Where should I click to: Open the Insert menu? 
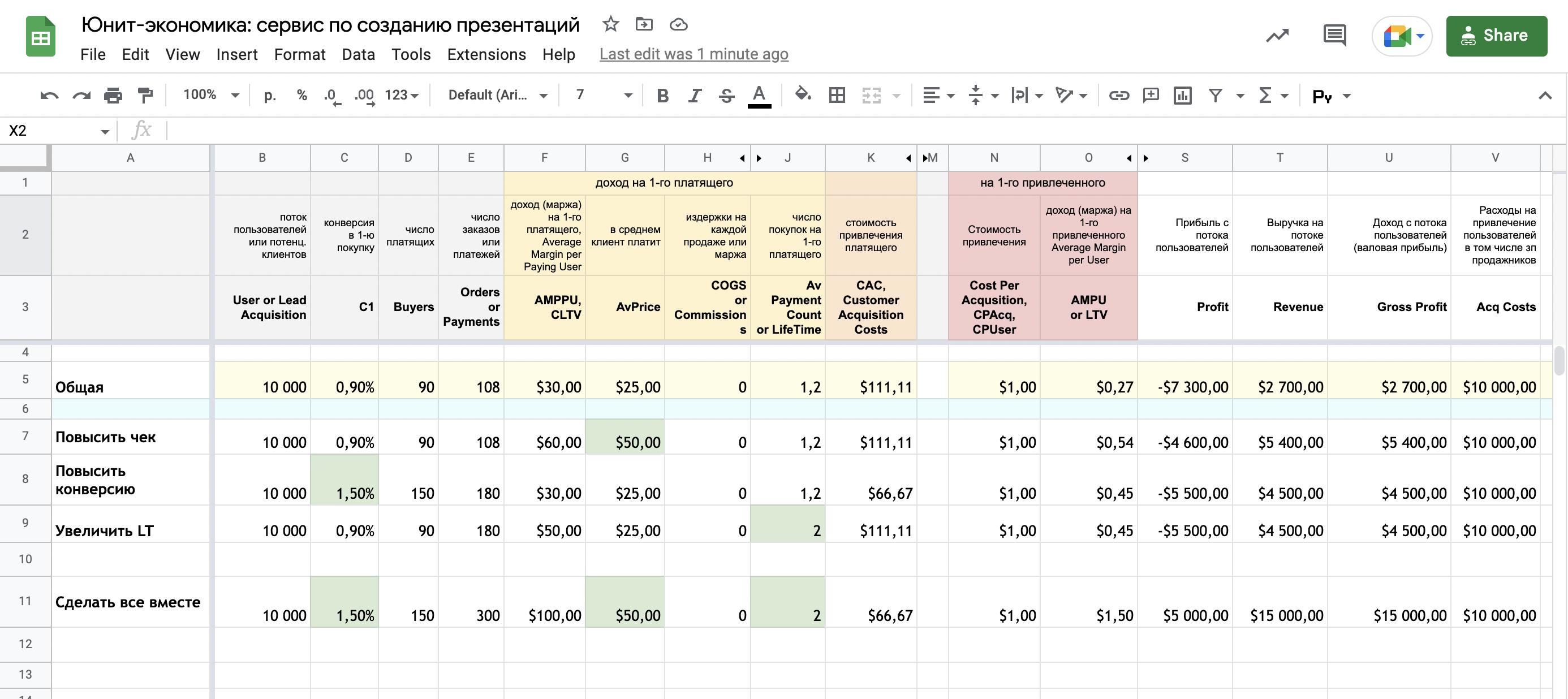point(237,54)
